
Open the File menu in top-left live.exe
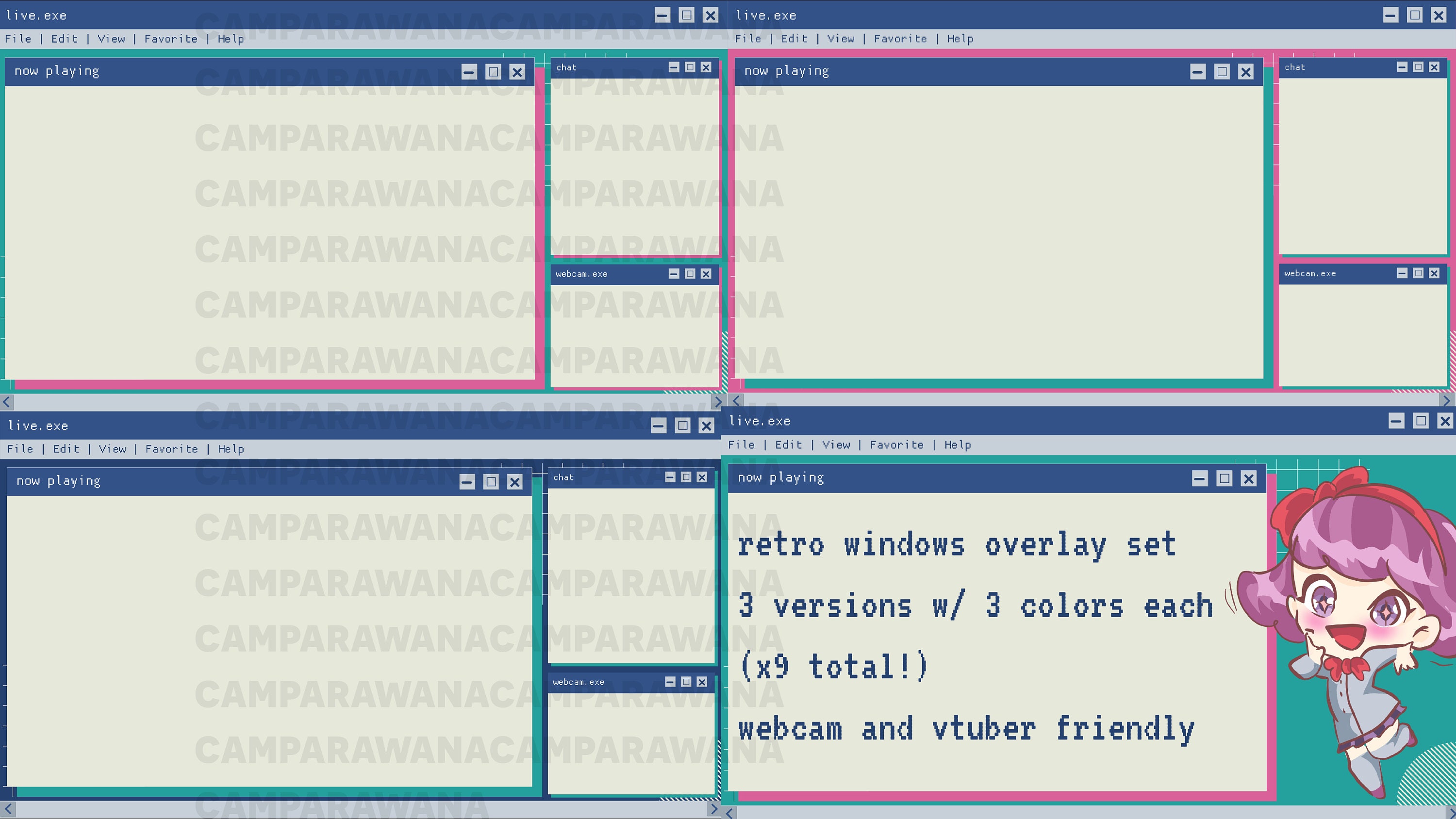[18, 38]
